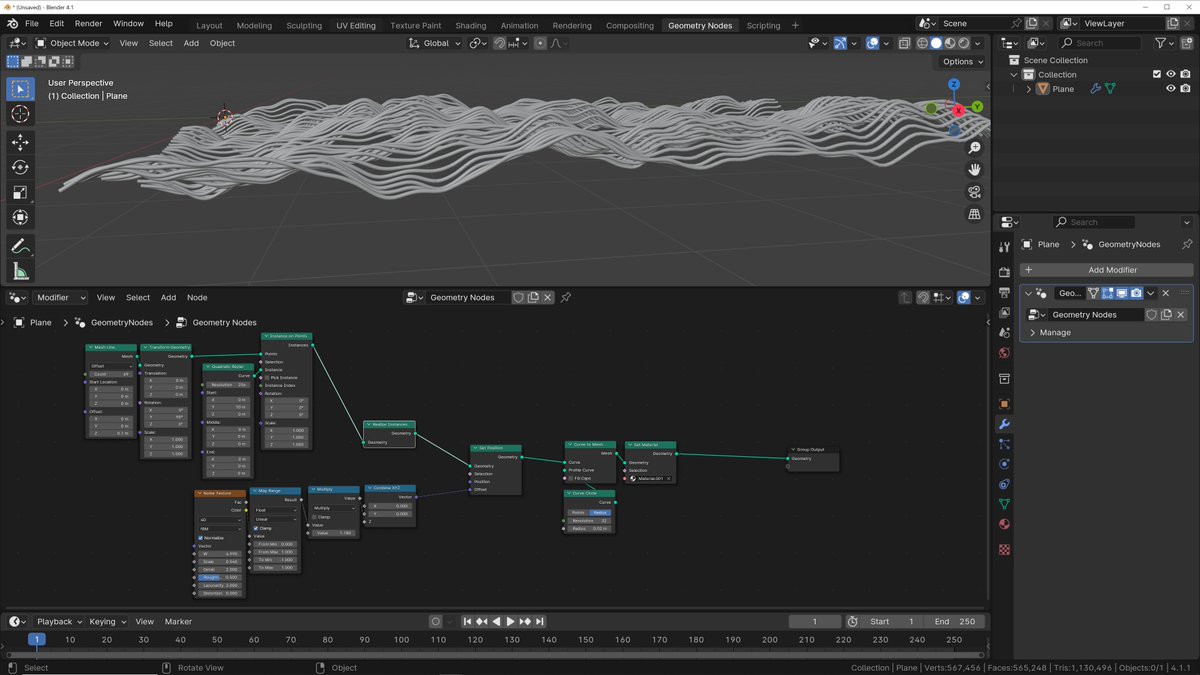Adjust Radius slider in Curve Circle node
Viewport: 1200px width, 675px height.
pos(588,528)
